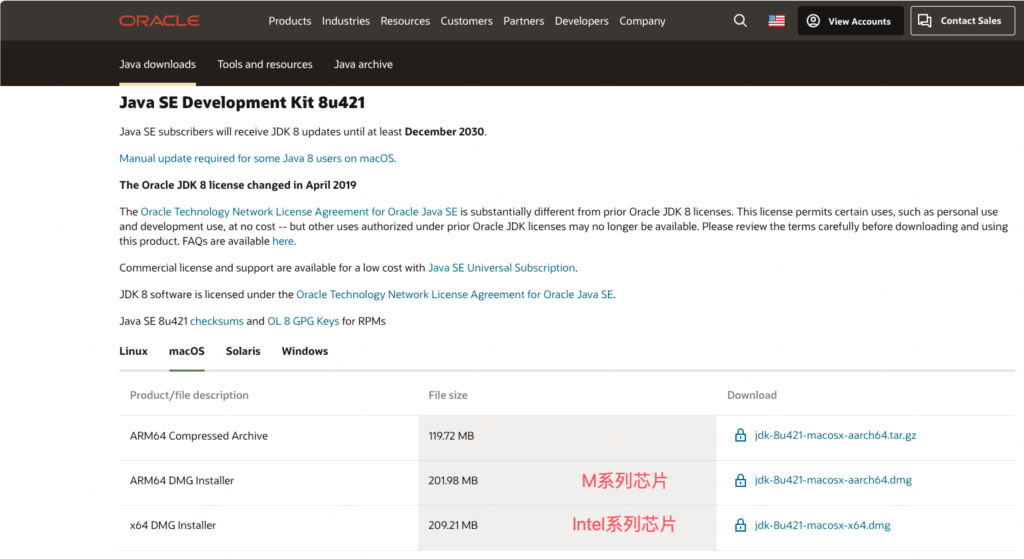Click the View Accounts button
The width and height of the screenshot is (1024, 559).
(x=850, y=21)
